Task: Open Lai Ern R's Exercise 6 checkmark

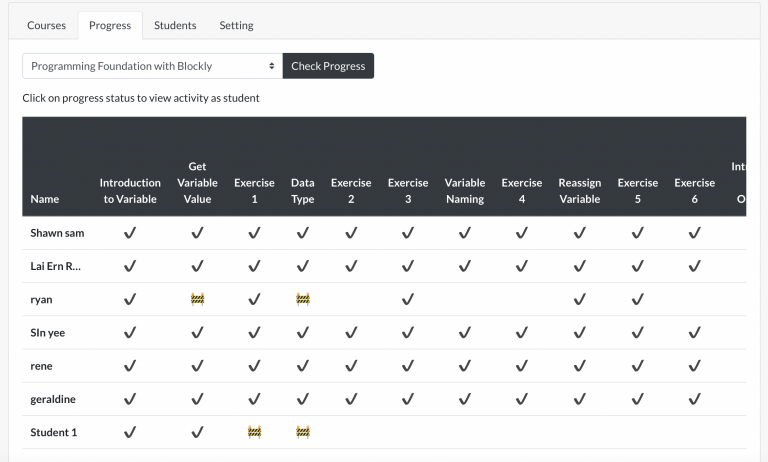Action: [x=694, y=266]
